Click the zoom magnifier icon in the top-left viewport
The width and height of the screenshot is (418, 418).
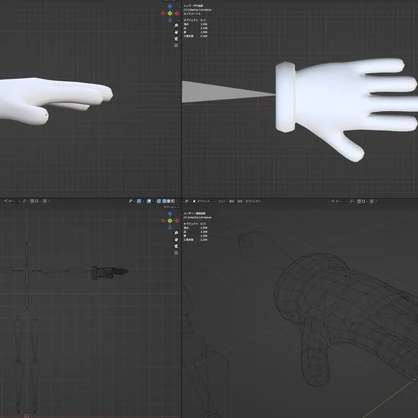pyautogui.click(x=176, y=26)
